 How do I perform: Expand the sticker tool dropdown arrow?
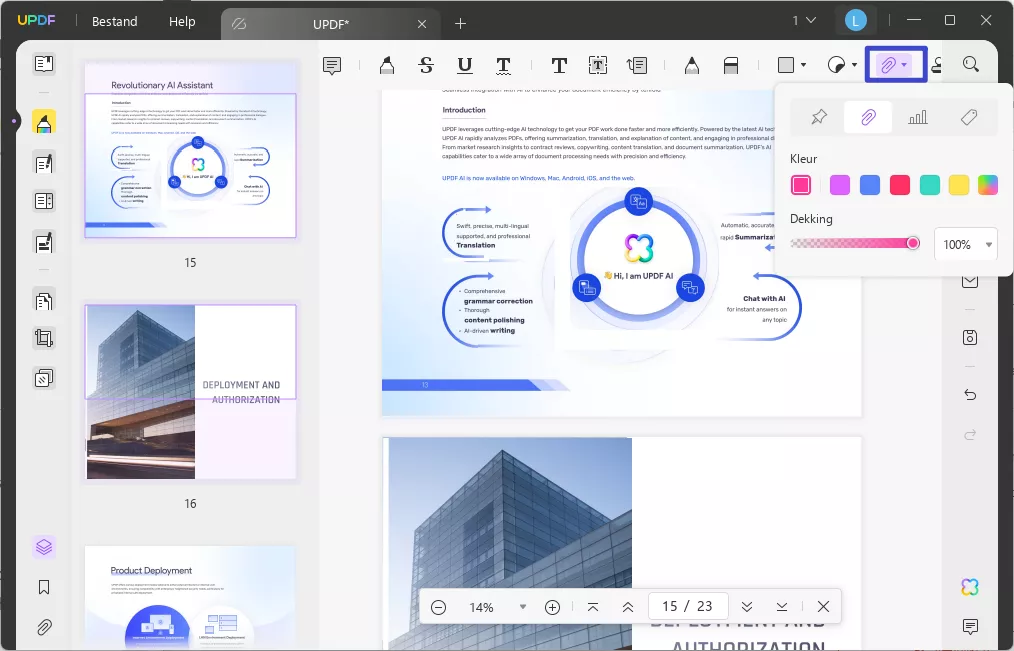pyautogui.click(x=854, y=65)
